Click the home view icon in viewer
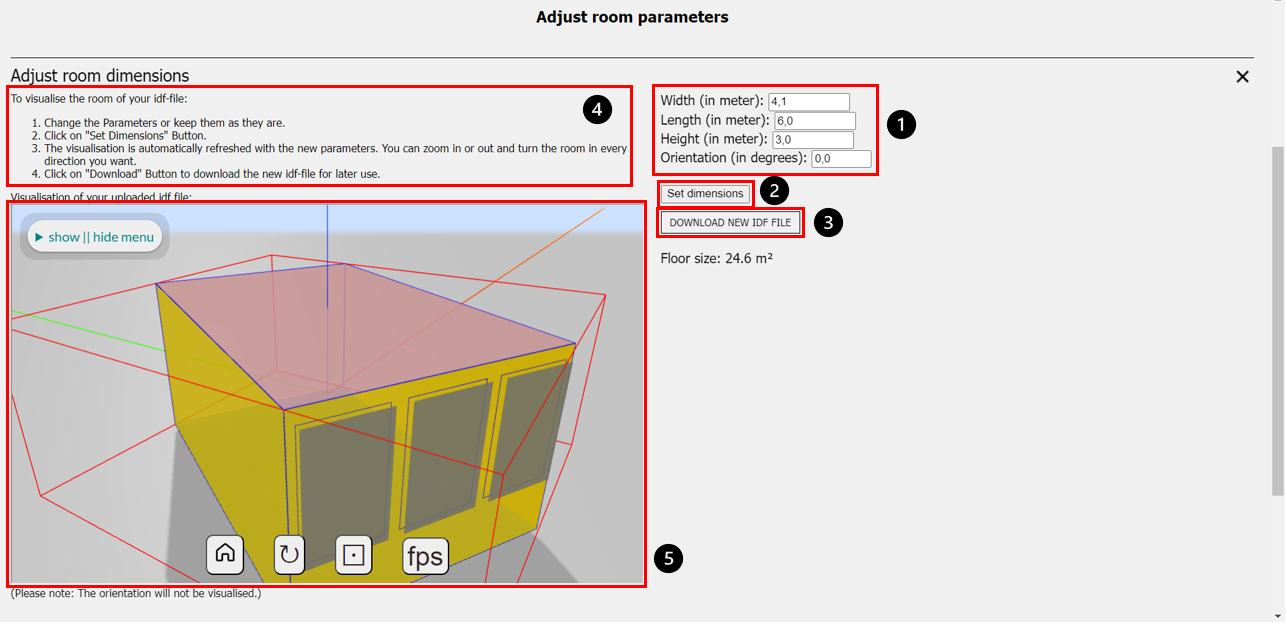The height and width of the screenshot is (624, 1287). (225, 555)
